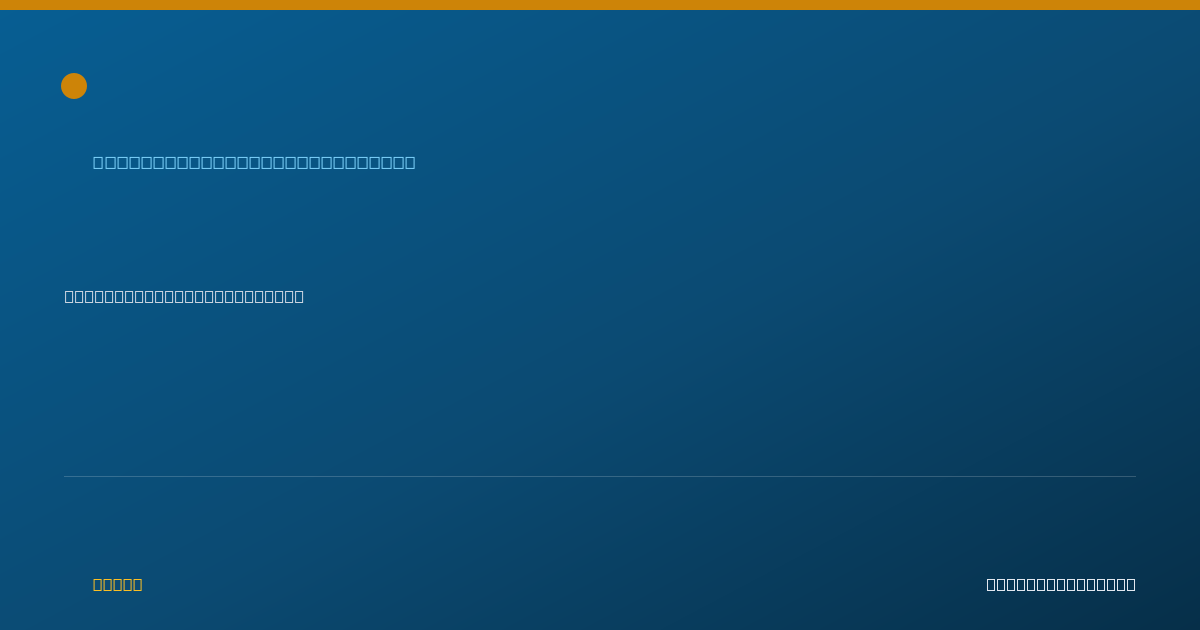Click last glyph box of light-blue subtitle
1200x630 pixels.
point(409,162)
